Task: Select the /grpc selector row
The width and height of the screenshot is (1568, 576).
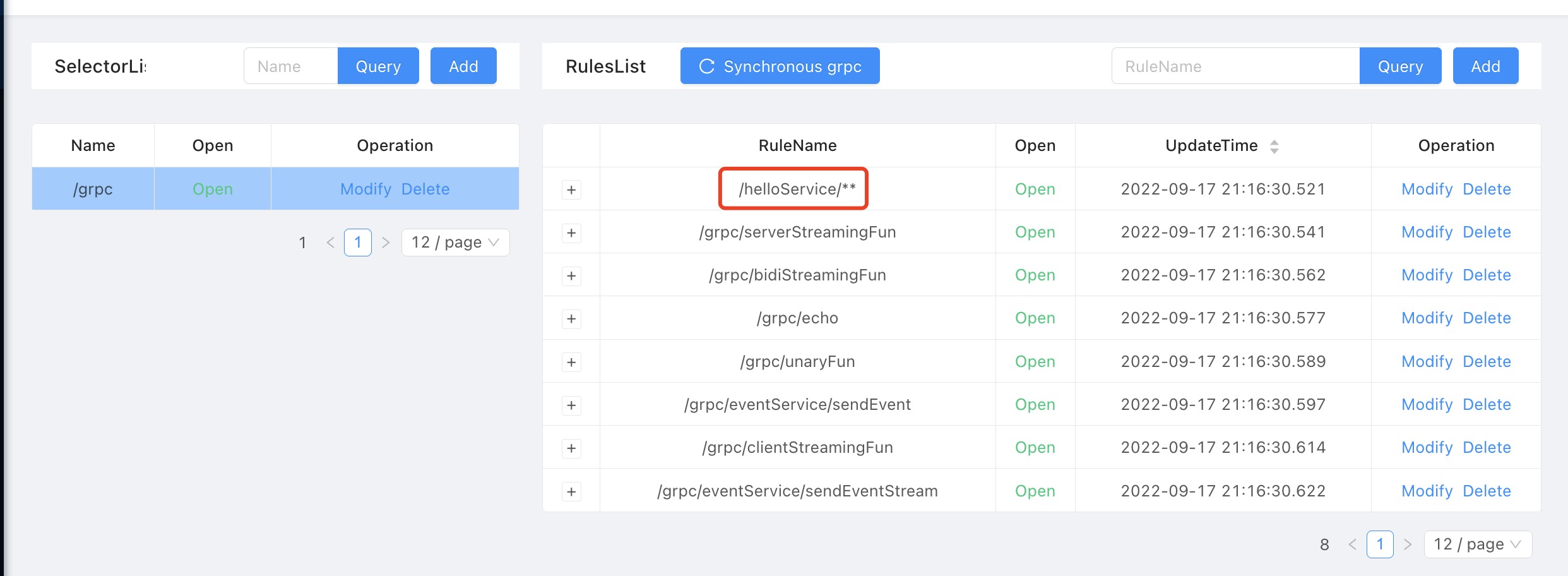Action: 275,188
